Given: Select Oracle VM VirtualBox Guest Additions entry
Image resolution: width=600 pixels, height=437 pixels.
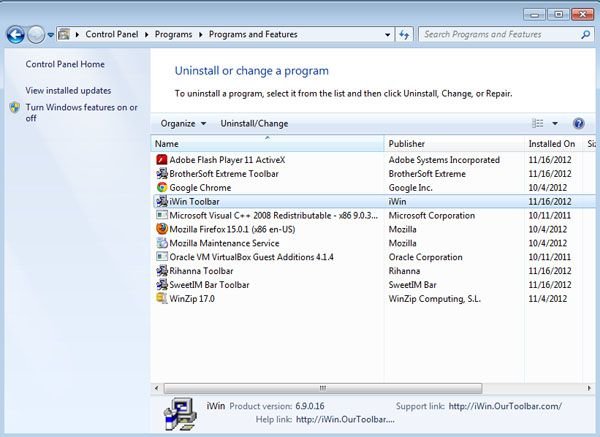Looking at the screenshot, I should (x=251, y=257).
